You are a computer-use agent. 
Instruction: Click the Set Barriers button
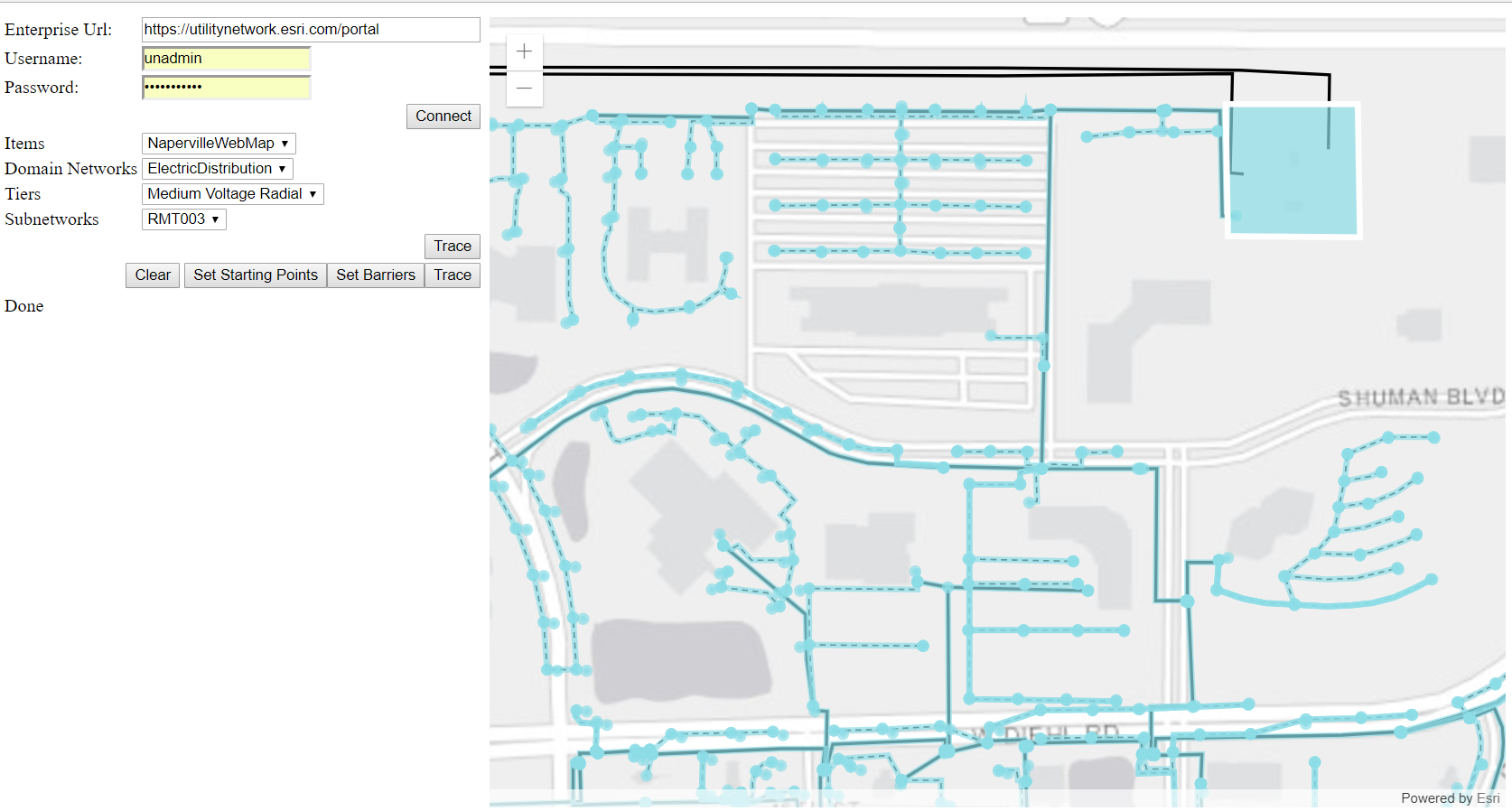[x=376, y=275]
